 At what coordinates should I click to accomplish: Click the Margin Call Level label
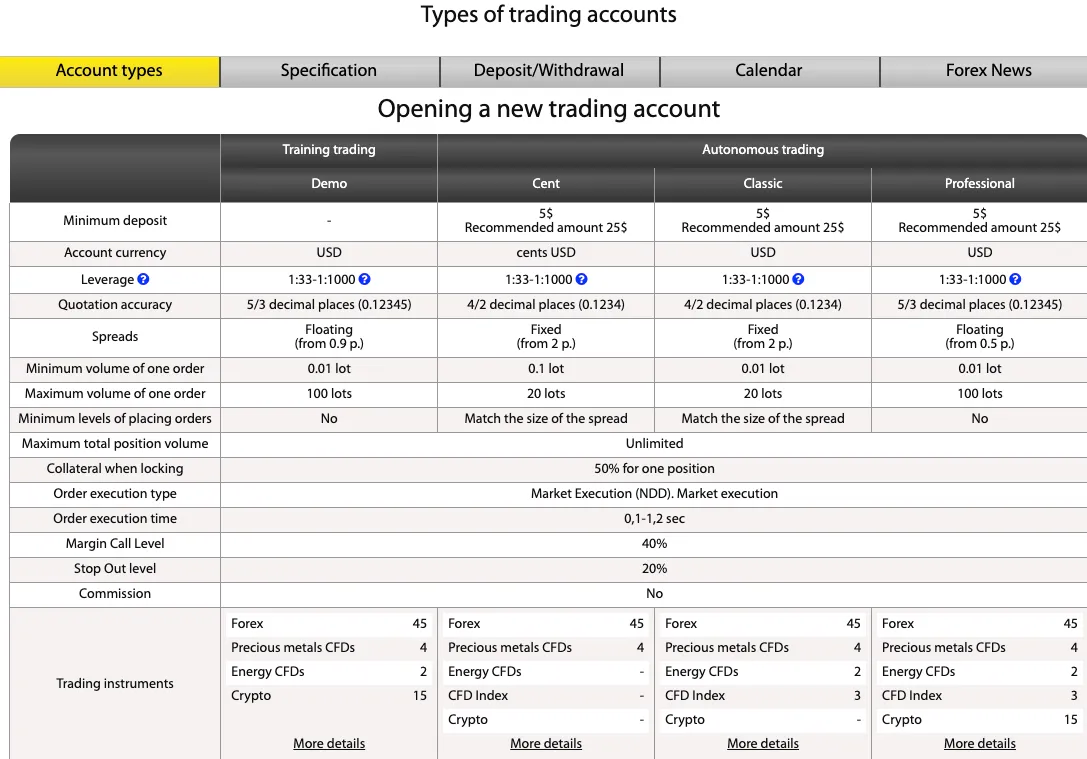pos(115,543)
